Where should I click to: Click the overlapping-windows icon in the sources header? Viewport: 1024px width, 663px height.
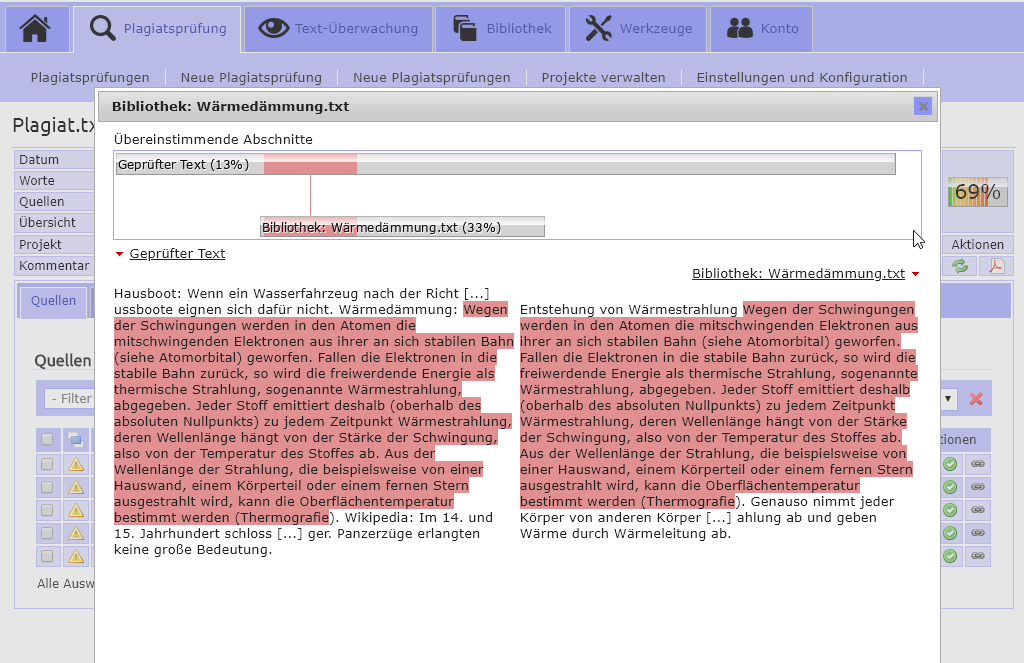click(x=76, y=440)
